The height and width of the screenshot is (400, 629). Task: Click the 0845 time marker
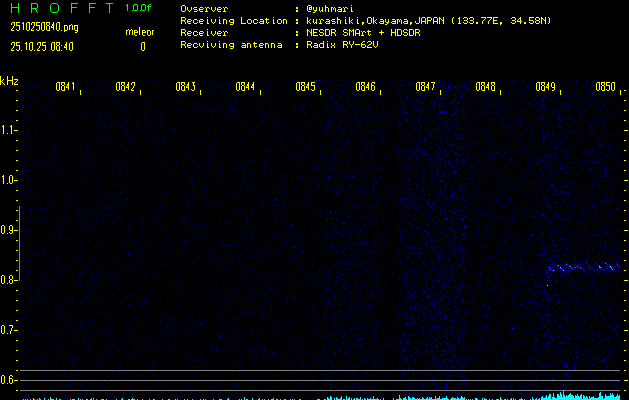305,87
